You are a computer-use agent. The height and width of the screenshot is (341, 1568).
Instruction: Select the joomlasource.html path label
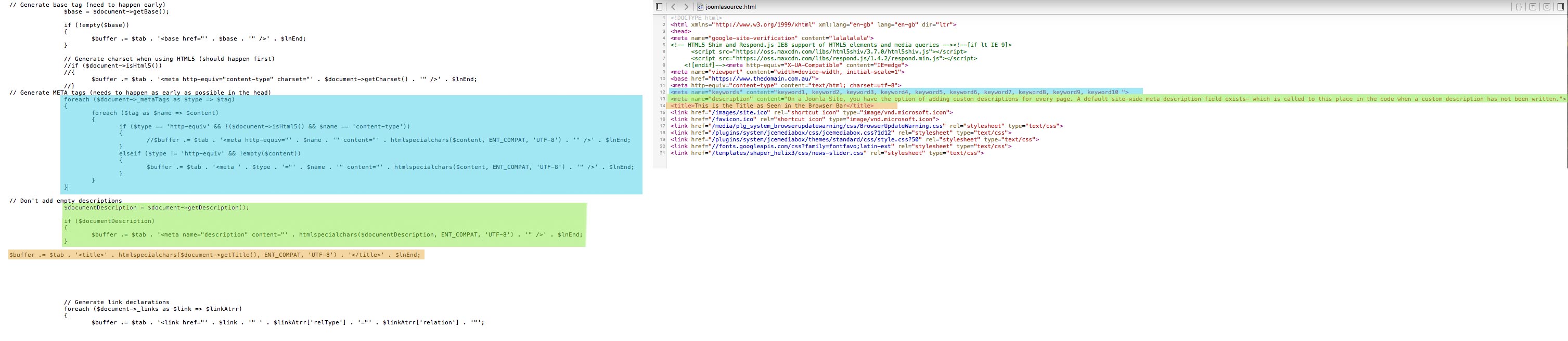tap(730, 7)
